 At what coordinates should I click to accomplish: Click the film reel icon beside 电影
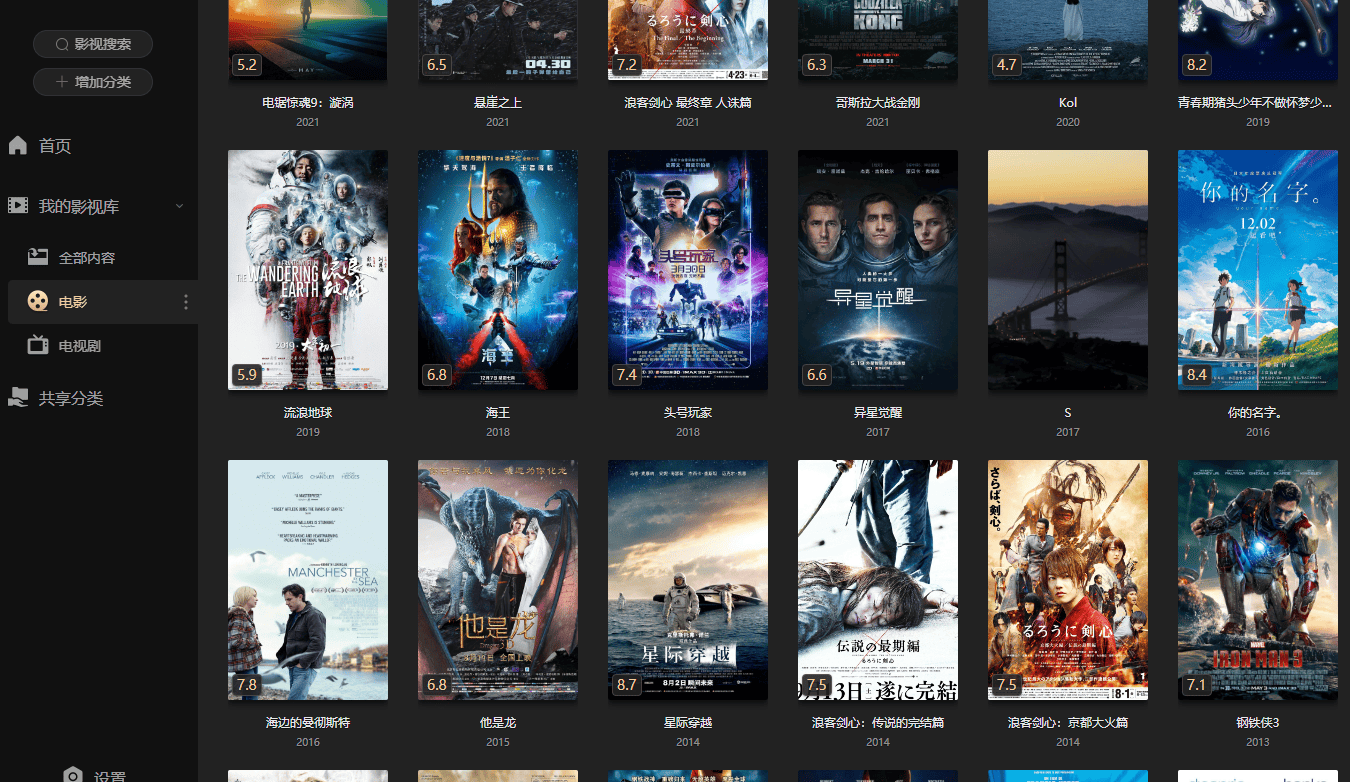click(38, 301)
